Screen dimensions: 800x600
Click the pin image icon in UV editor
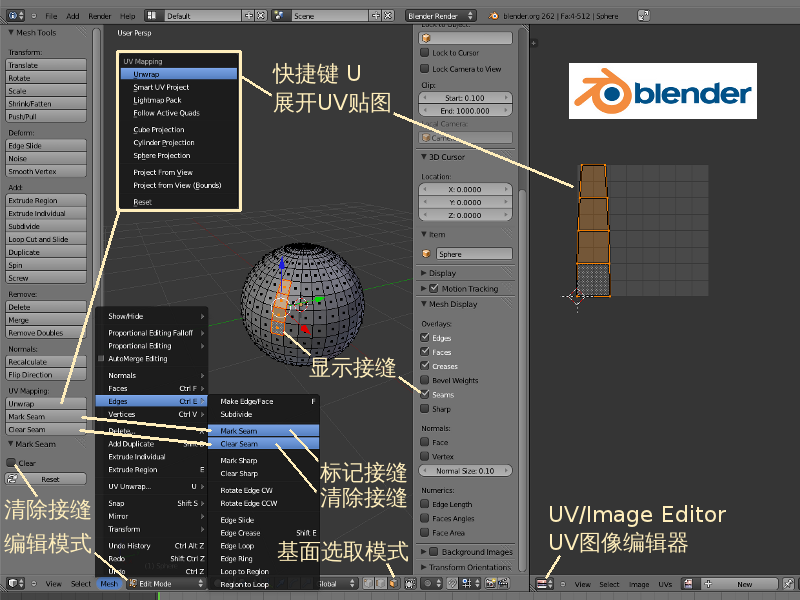click(788, 584)
